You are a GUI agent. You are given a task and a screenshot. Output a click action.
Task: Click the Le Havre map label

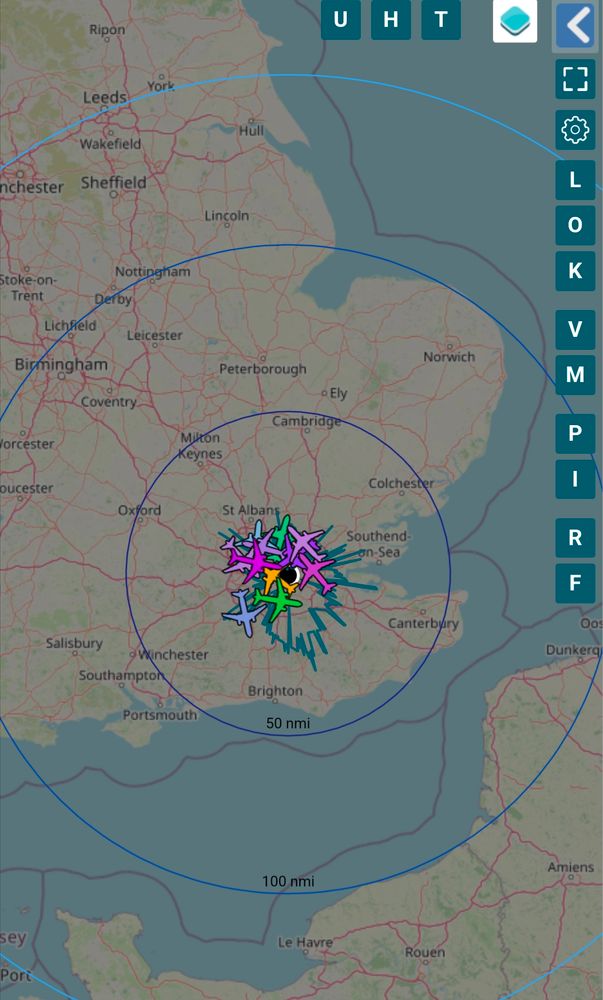click(x=305, y=942)
